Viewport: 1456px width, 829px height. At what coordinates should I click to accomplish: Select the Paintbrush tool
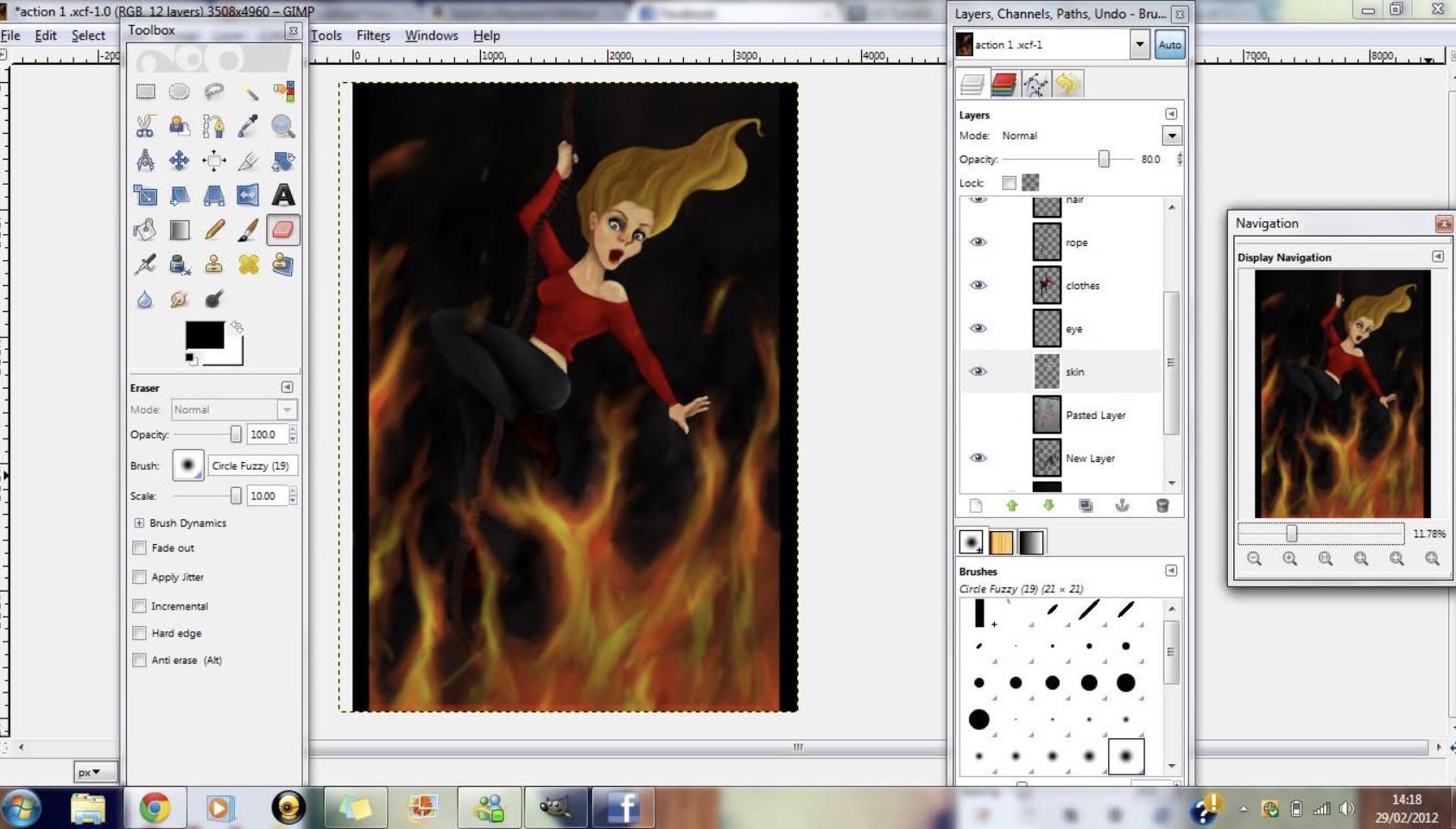pos(249,230)
